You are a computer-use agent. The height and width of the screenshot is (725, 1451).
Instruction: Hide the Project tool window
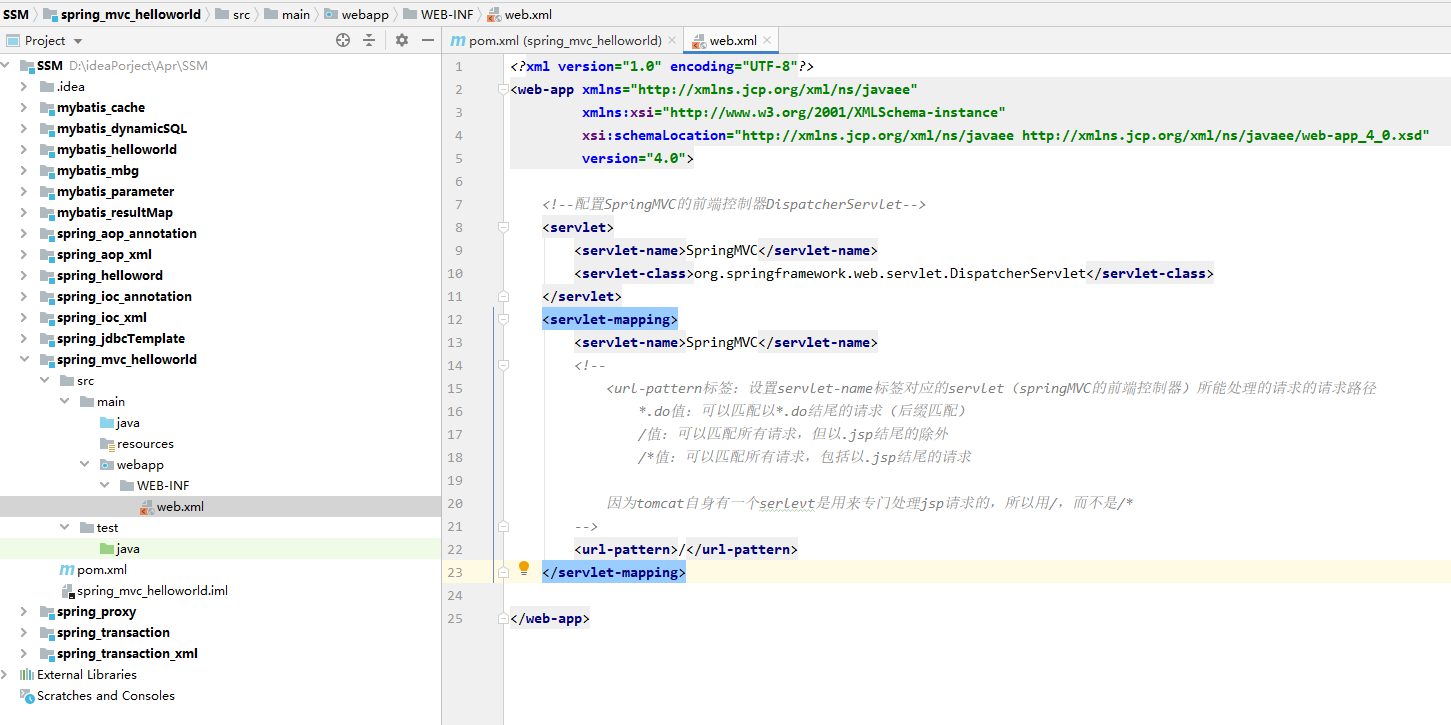(428, 40)
